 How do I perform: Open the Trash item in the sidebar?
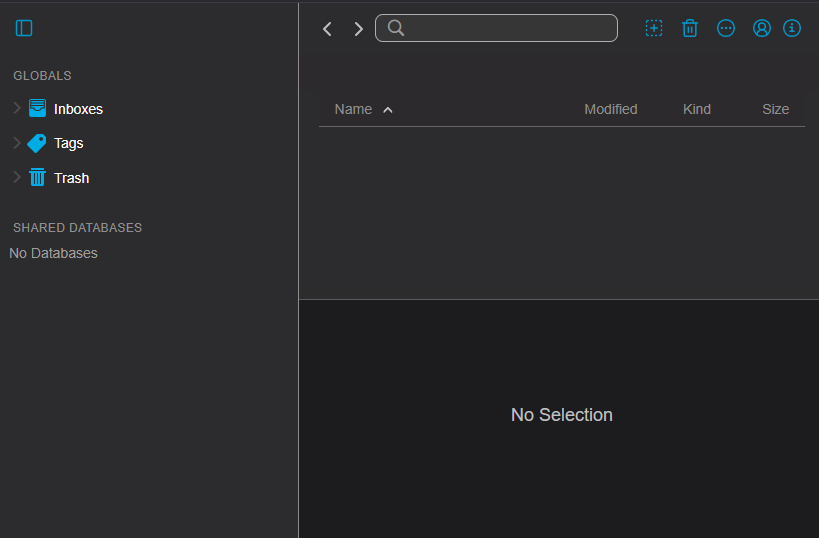71,178
